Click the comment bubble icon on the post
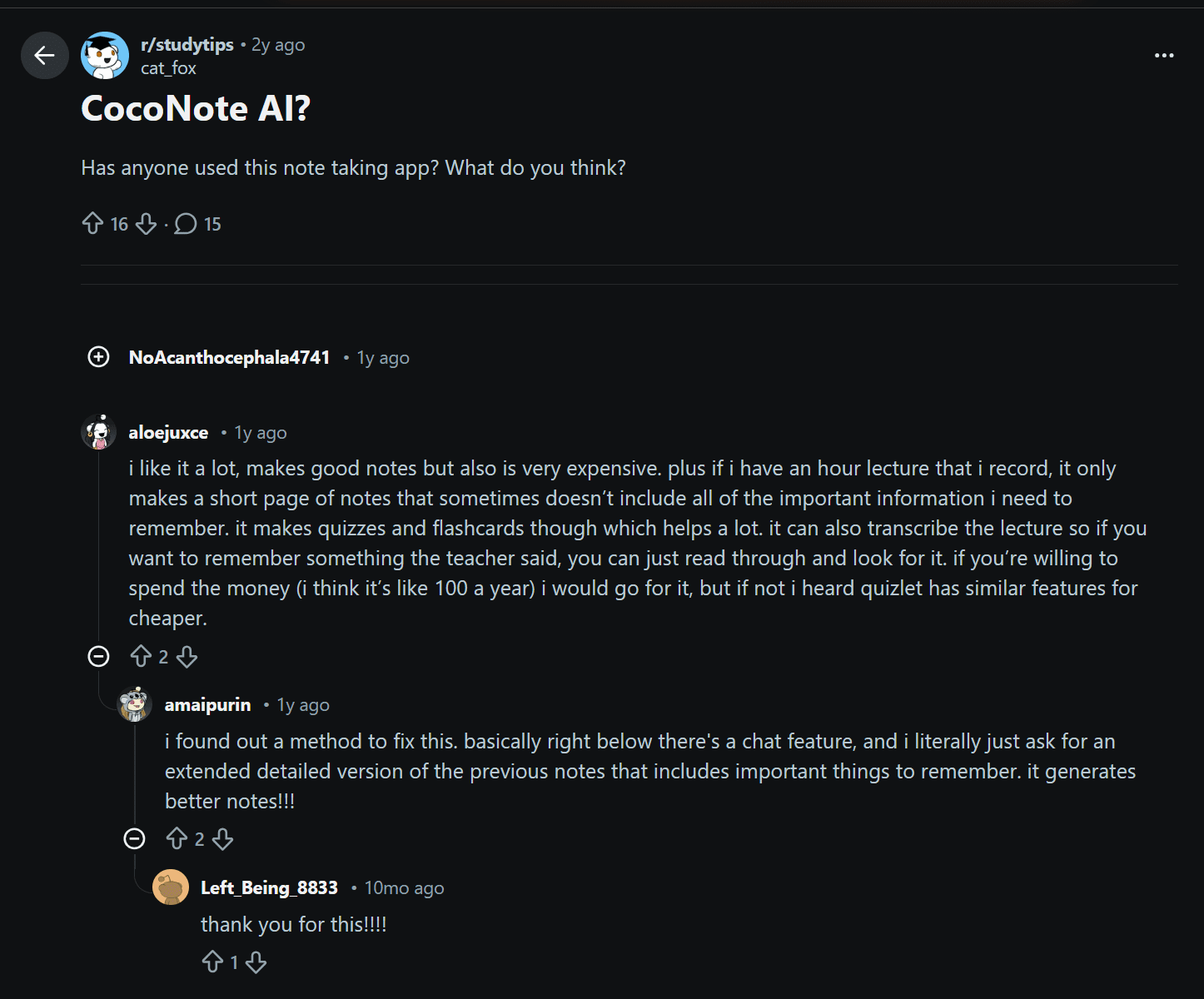Screen dimensions: 1204x999 185,223
